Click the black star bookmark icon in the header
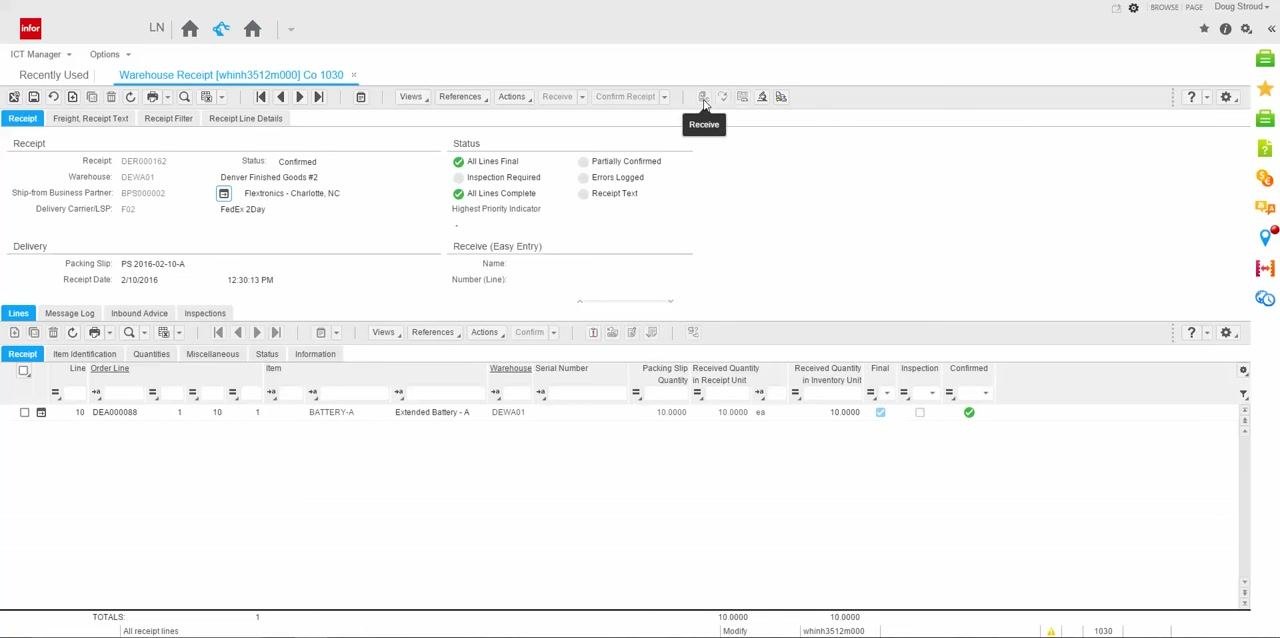The width and height of the screenshot is (1280, 638). [1204, 29]
